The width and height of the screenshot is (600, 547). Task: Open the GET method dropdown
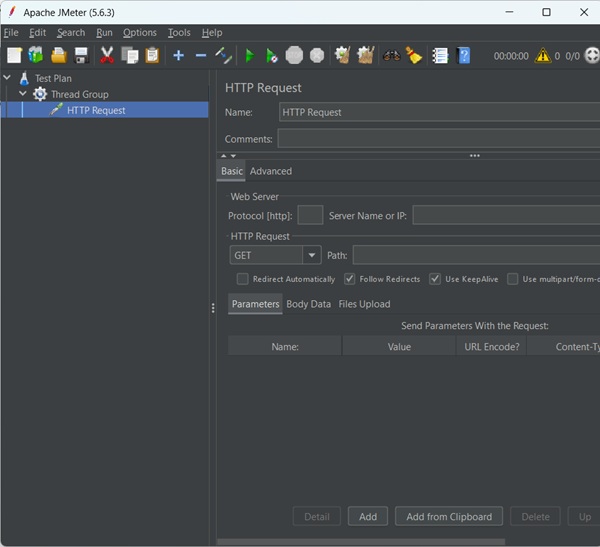[x=312, y=255]
